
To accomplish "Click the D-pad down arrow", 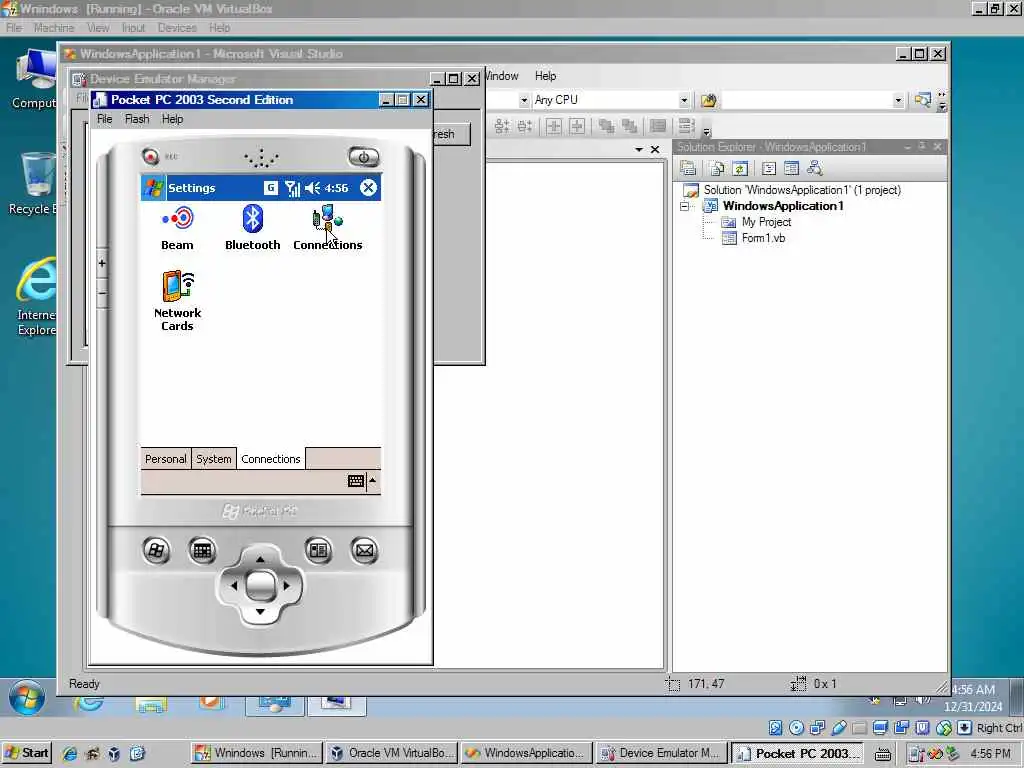I will (x=260, y=613).
